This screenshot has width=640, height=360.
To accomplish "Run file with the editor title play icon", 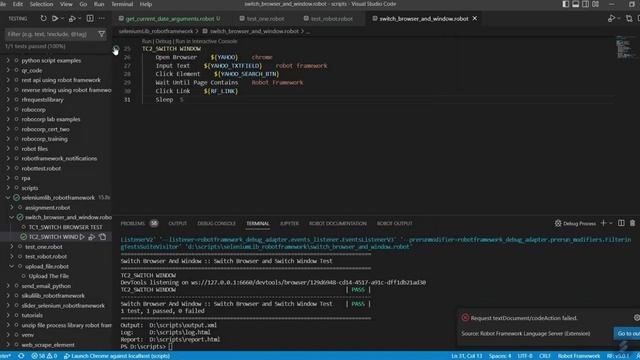I will [611, 18].
